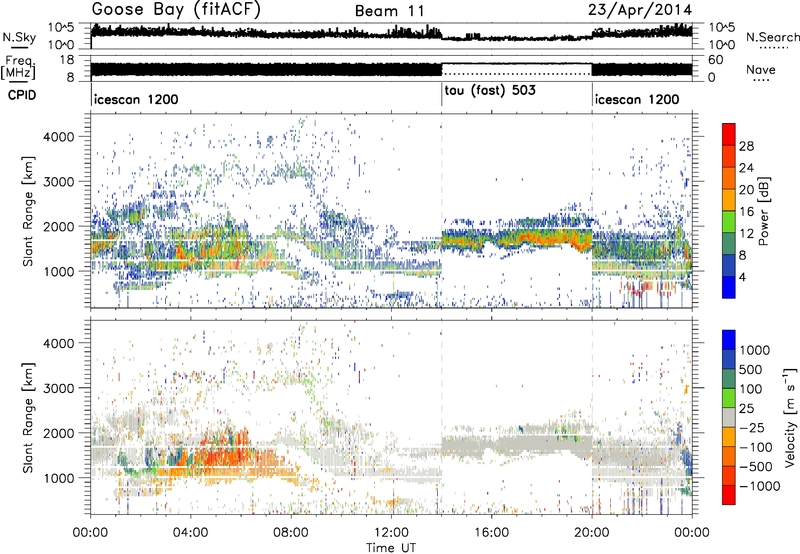Viewport: 800px width, 554px height.
Task: Click the "-1000" label on velocity colorbar
Action: click(x=760, y=486)
